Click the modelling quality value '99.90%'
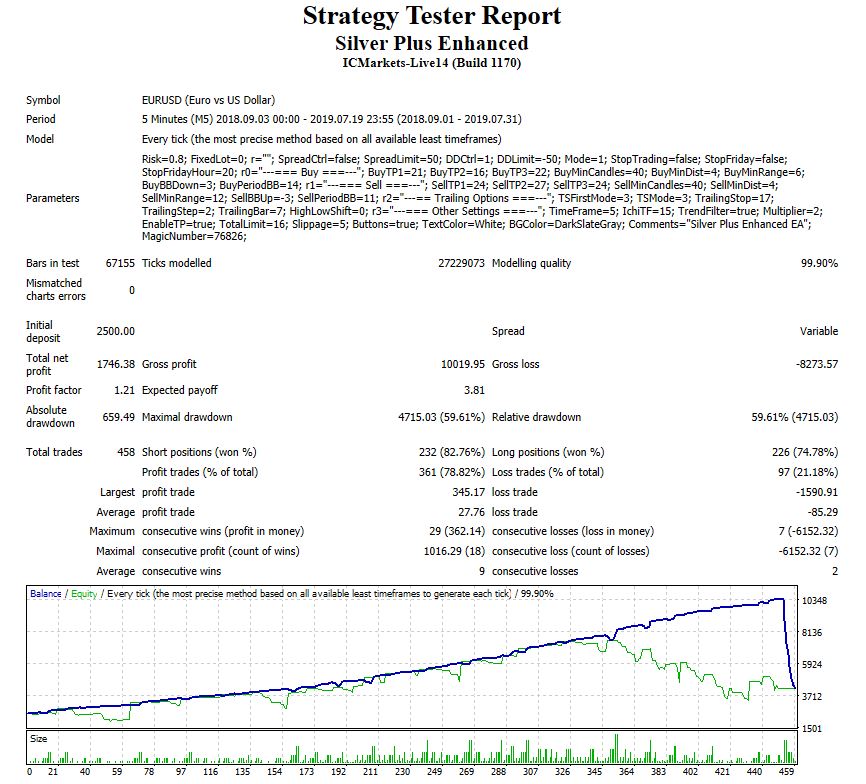The height and width of the screenshot is (784, 866). (819, 263)
